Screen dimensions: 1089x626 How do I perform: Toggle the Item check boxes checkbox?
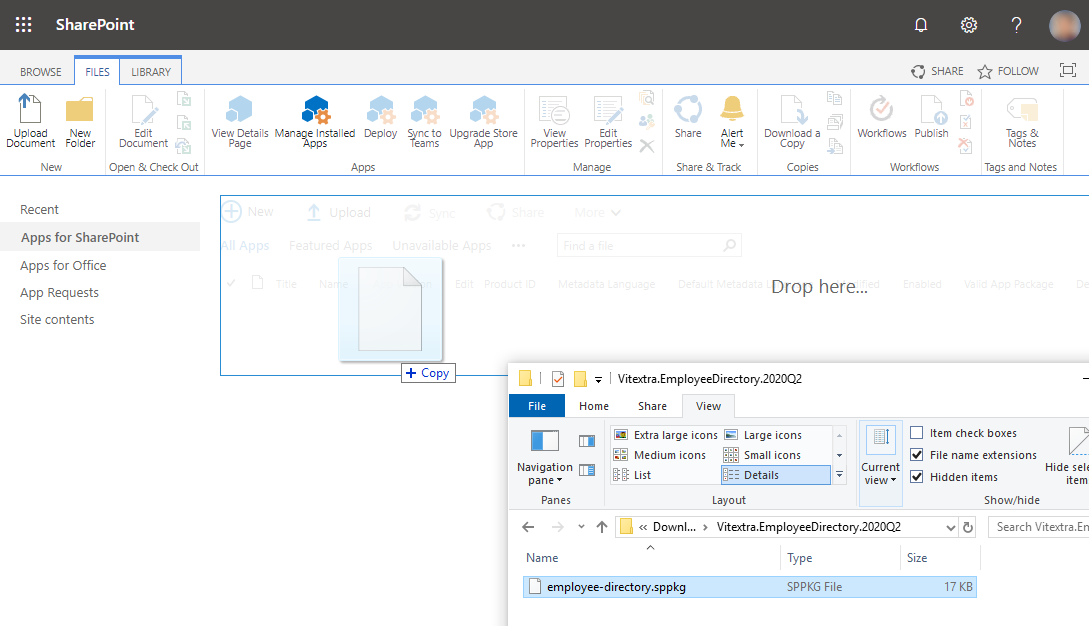(x=917, y=433)
